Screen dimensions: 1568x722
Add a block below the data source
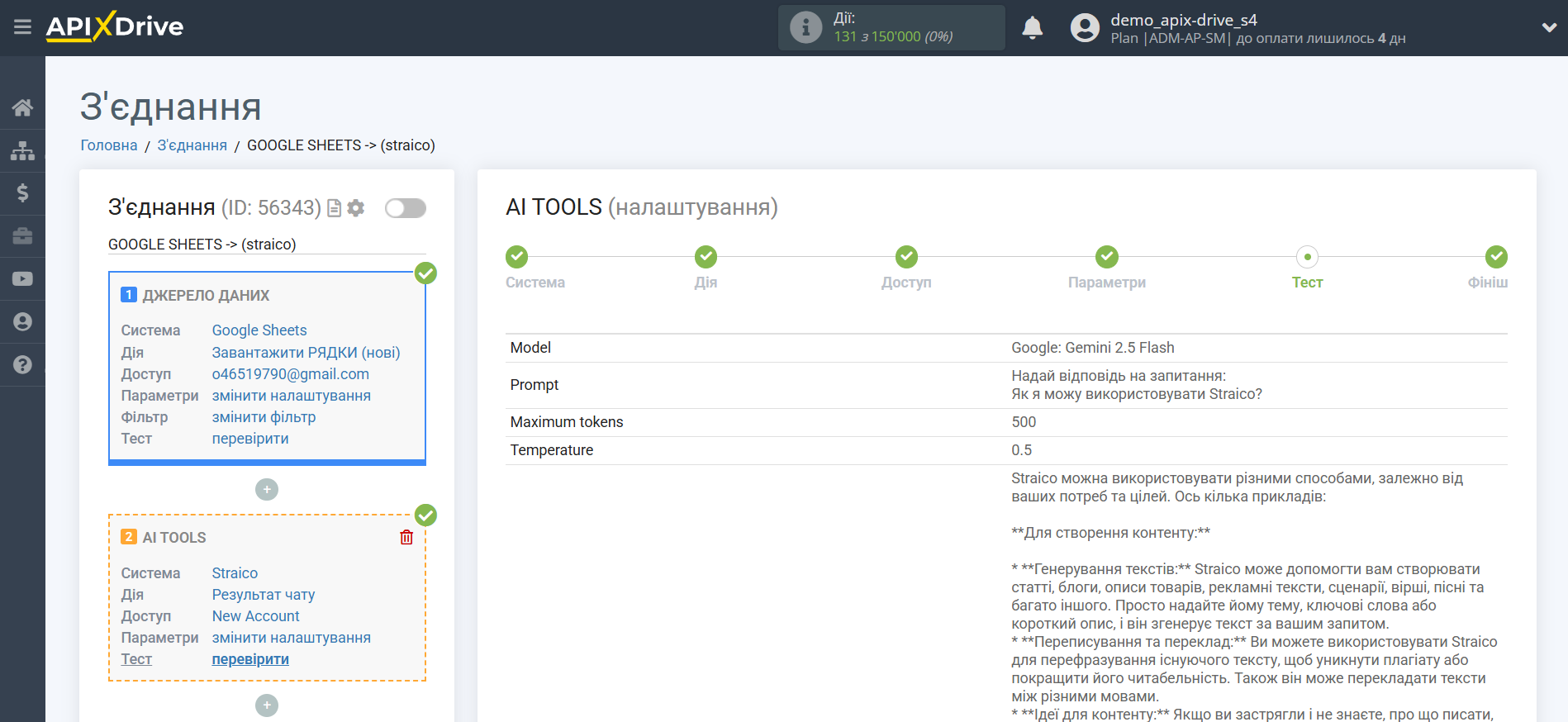(x=267, y=490)
